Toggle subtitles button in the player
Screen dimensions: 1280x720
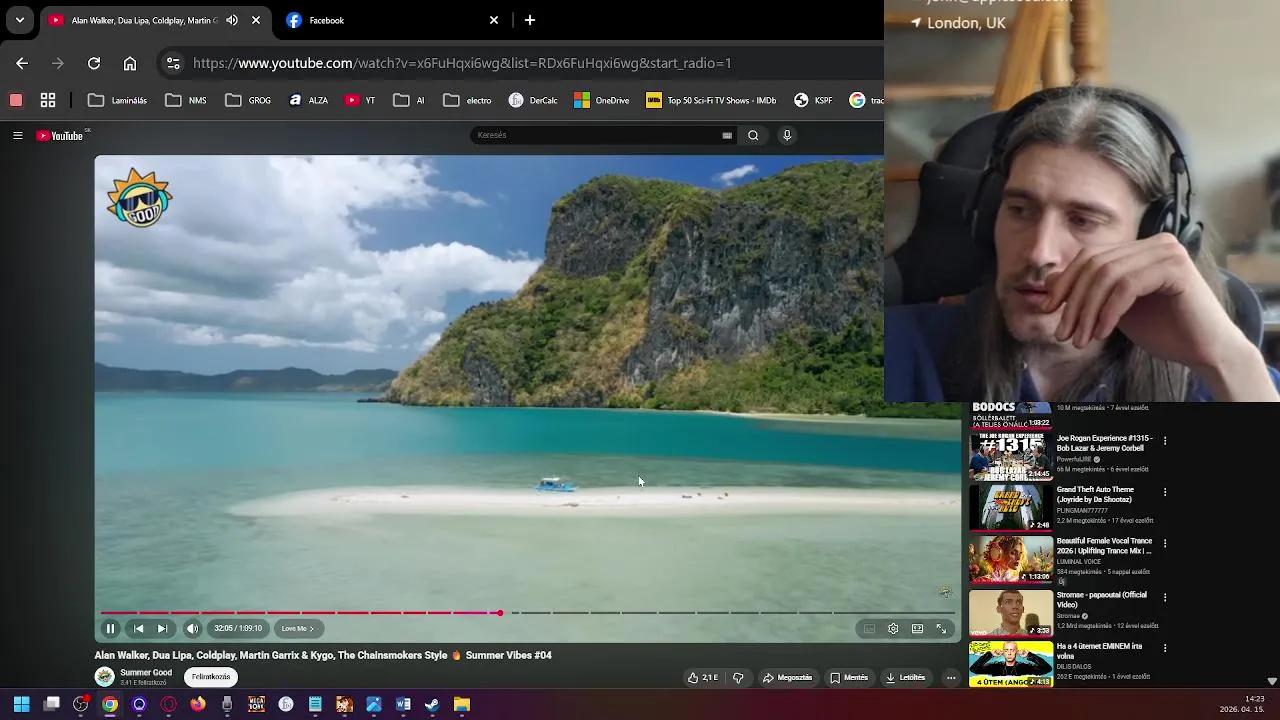click(x=869, y=629)
